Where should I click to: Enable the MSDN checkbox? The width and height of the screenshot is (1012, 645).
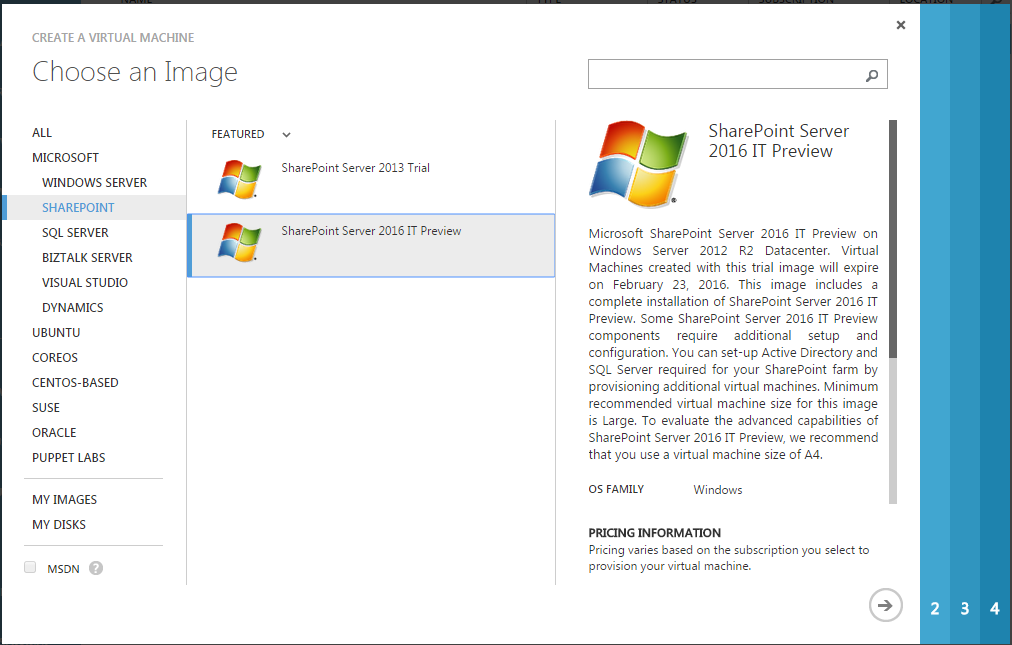click(x=30, y=567)
